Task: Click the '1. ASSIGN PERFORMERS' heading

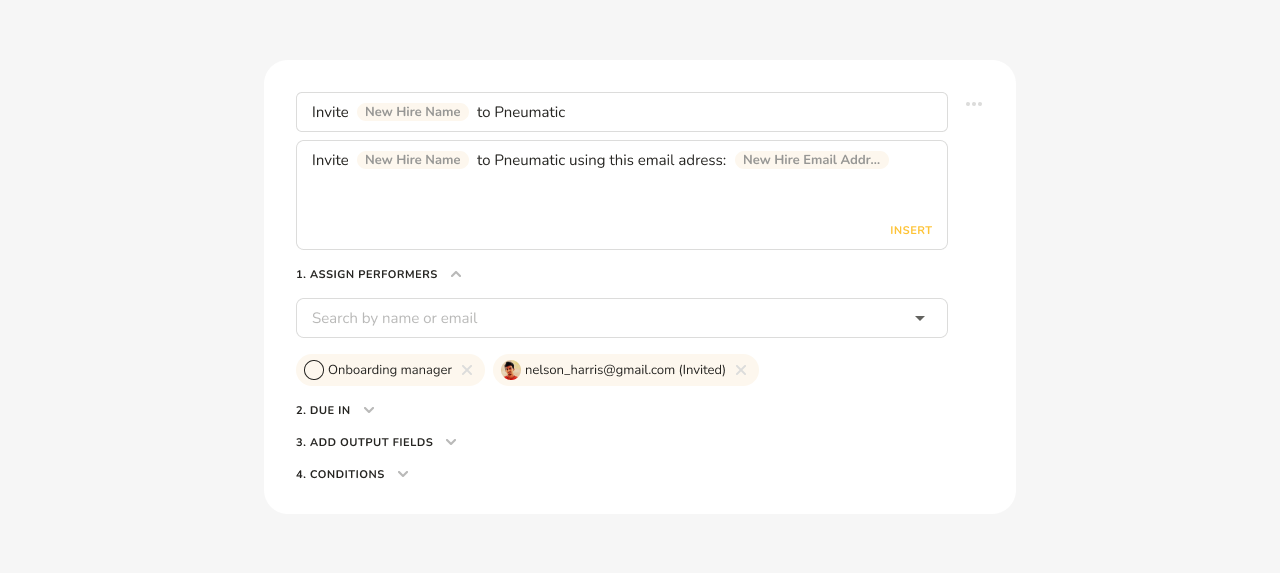Action: [367, 274]
